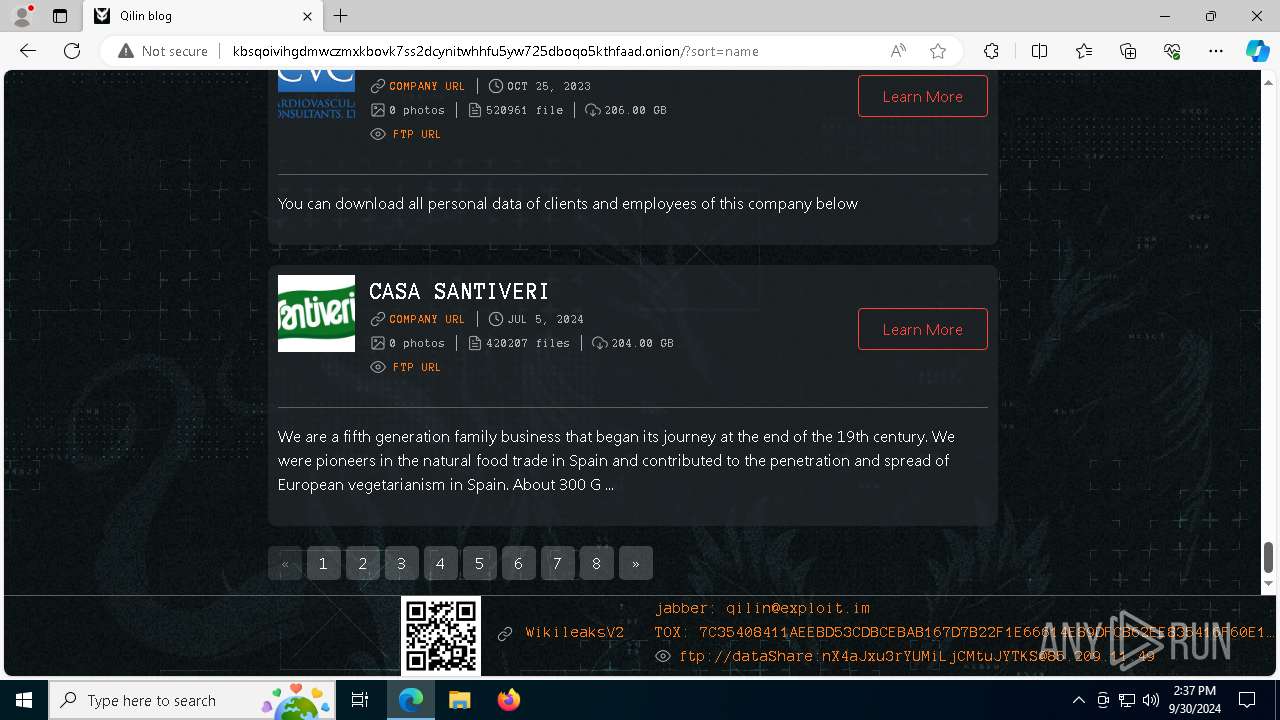
Task: Open Edge Settings and more menu
Action: (x=1216, y=51)
